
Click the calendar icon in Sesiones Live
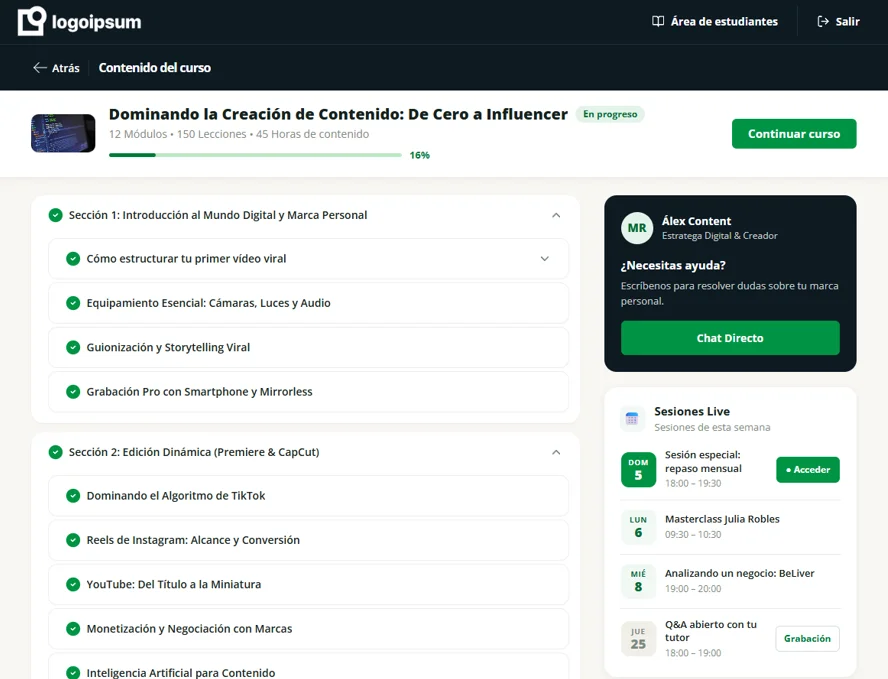(x=632, y=419)
